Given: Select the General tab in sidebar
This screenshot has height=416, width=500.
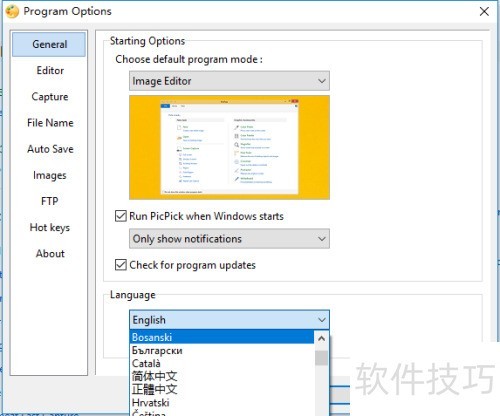Looking at the screenshot, I should 49,44.
